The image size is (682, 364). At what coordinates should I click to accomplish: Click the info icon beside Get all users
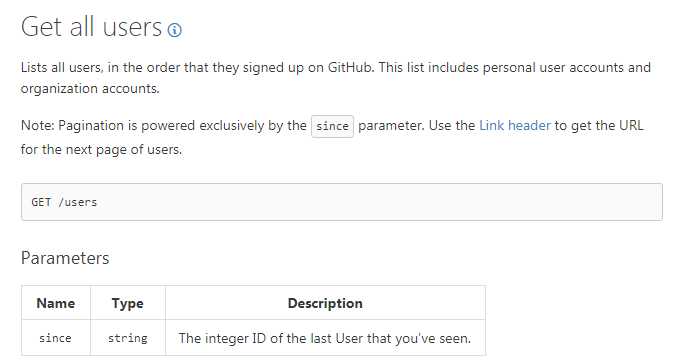tap(174, 30)
